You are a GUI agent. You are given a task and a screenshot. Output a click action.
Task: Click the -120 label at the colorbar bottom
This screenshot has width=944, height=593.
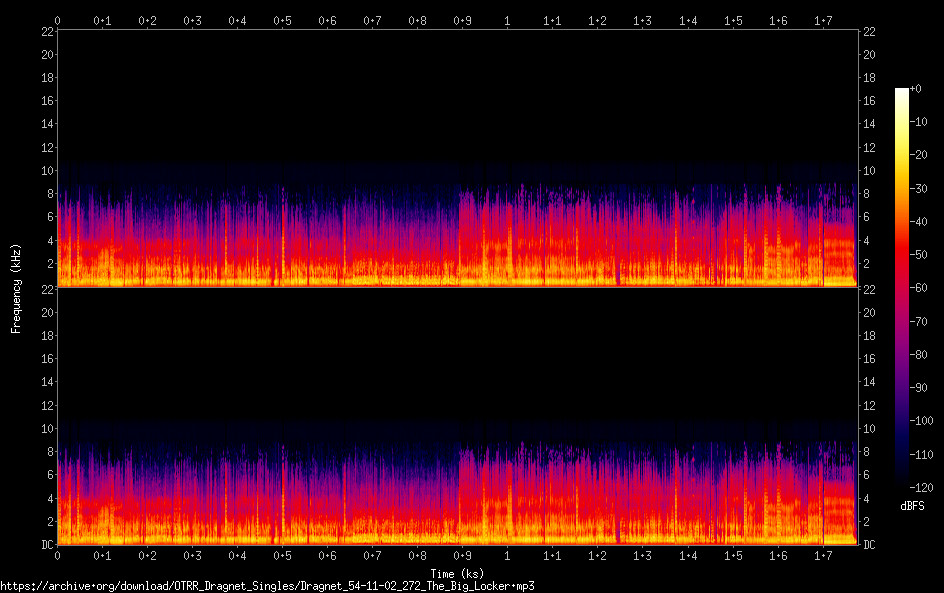point(920,489)
